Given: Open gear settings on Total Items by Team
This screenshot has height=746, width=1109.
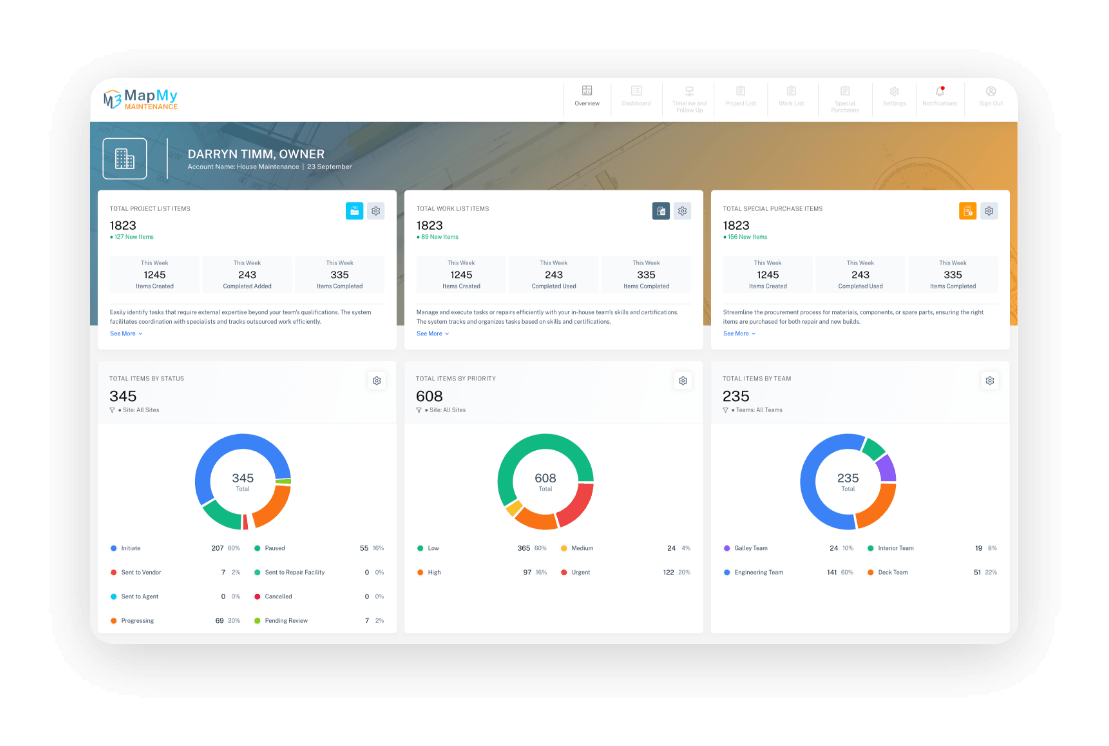Looking at the screenshot, I should click(990, 380).
